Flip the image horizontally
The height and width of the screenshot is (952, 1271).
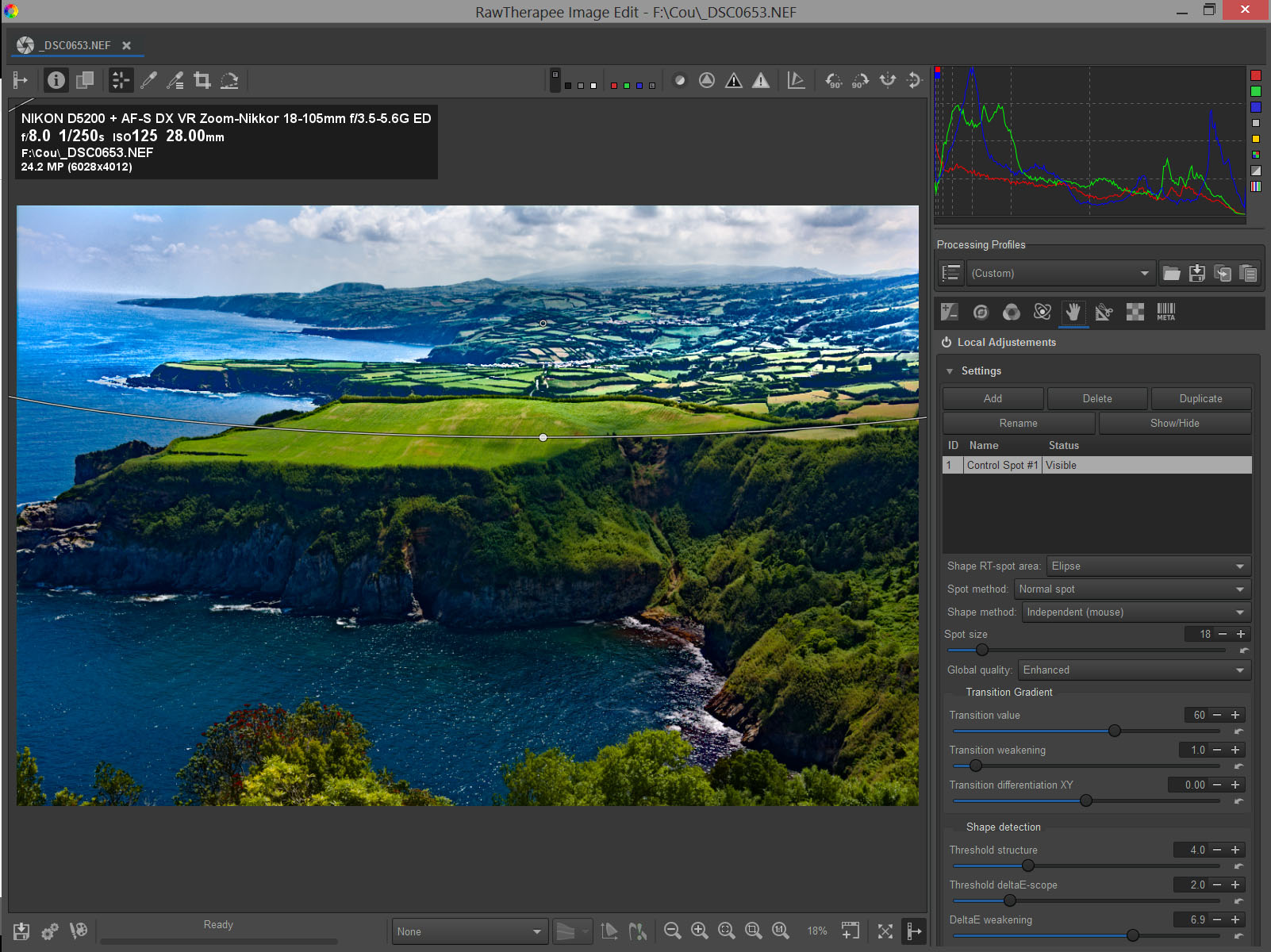click(x=888, y=80)
